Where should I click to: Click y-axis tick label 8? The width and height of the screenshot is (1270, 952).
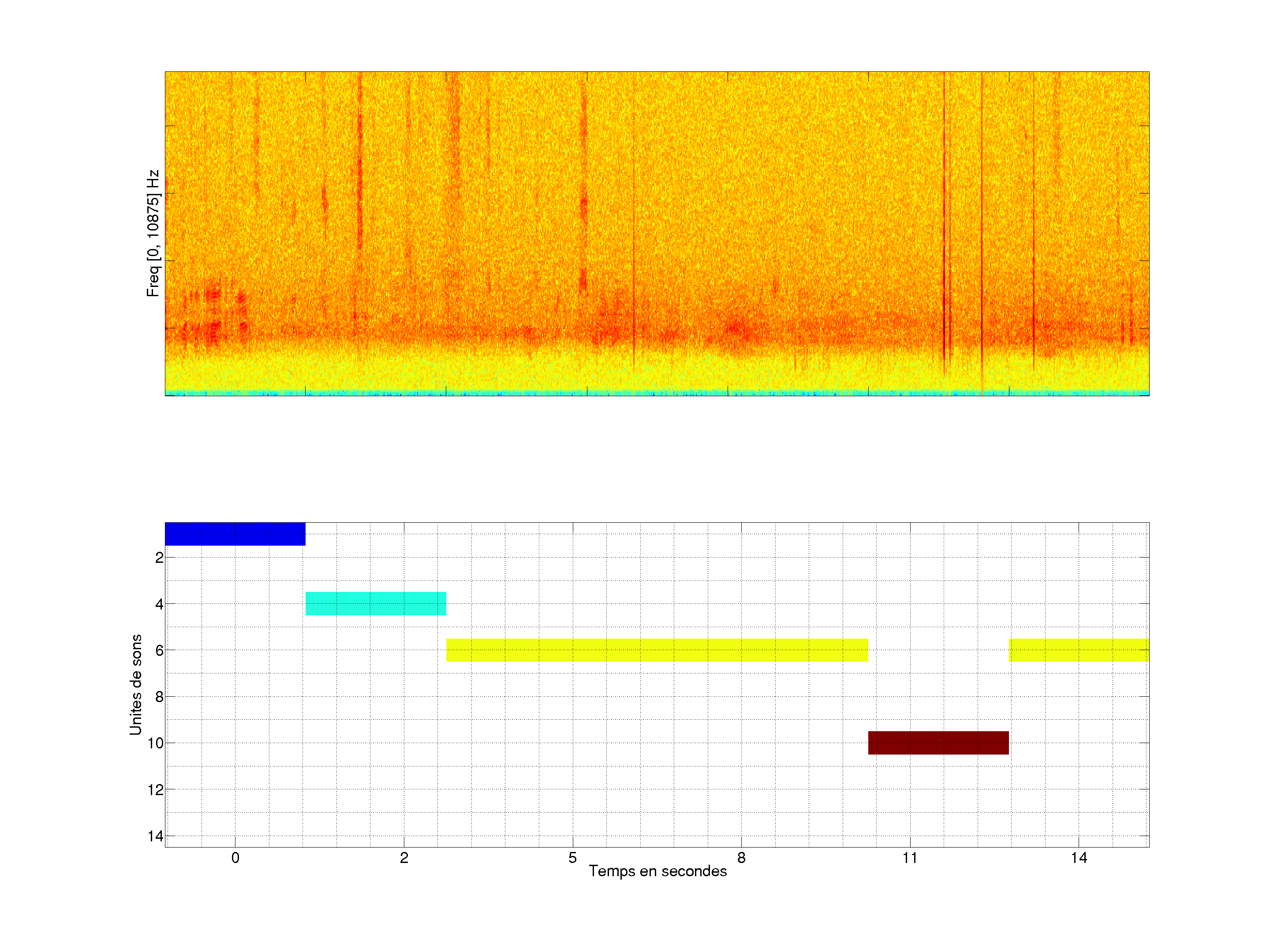[159, 697]
